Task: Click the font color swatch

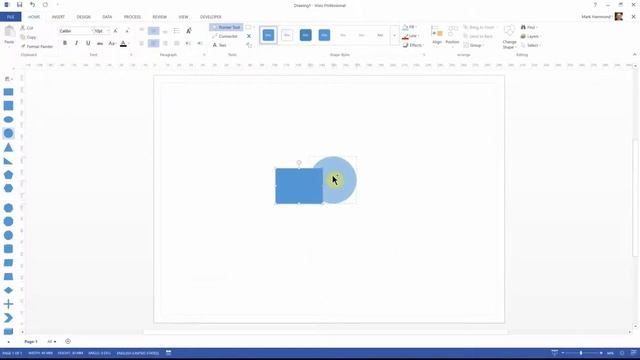Action: (123, 44)
